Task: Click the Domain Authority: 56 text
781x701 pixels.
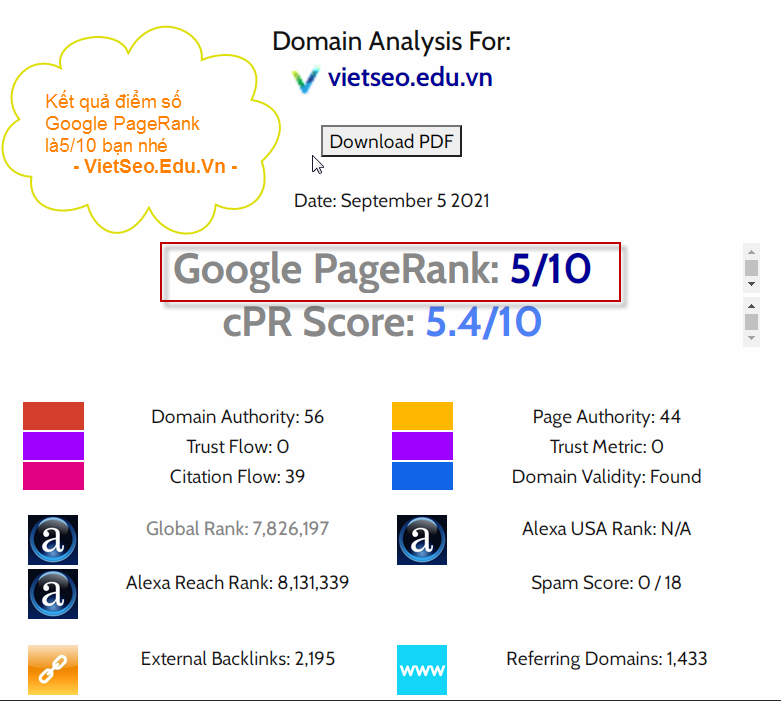Action: click(238, 417)
